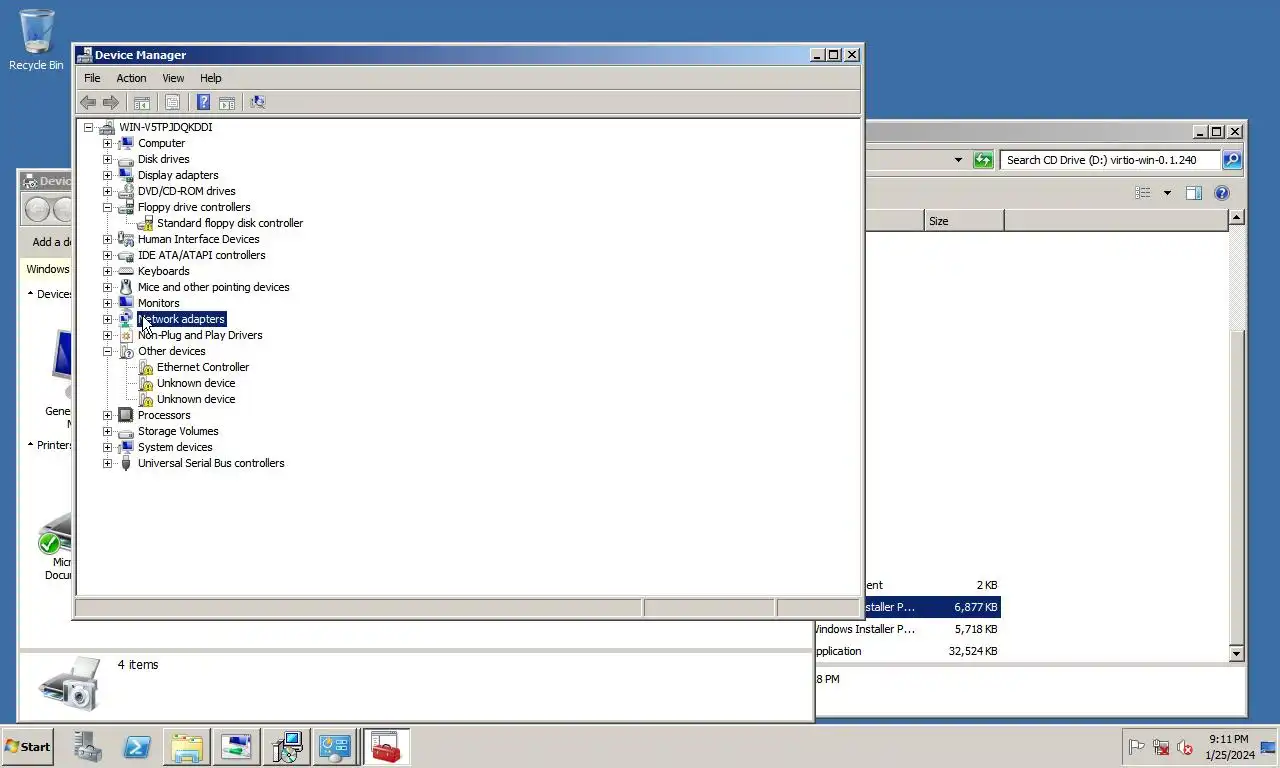
Task: Open the Help menu
Action: coord(210,78)
